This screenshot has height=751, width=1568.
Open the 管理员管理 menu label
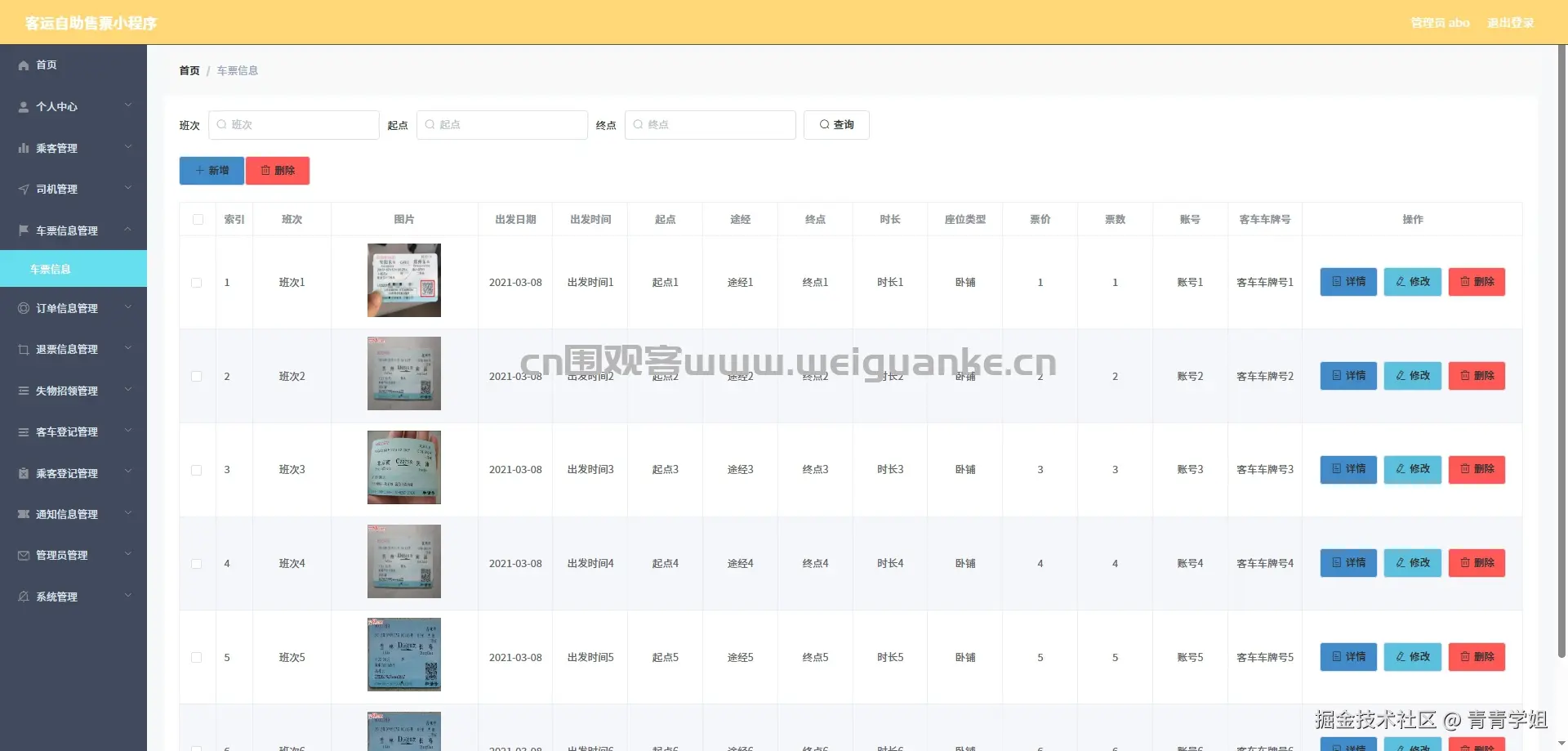point(62,556)
